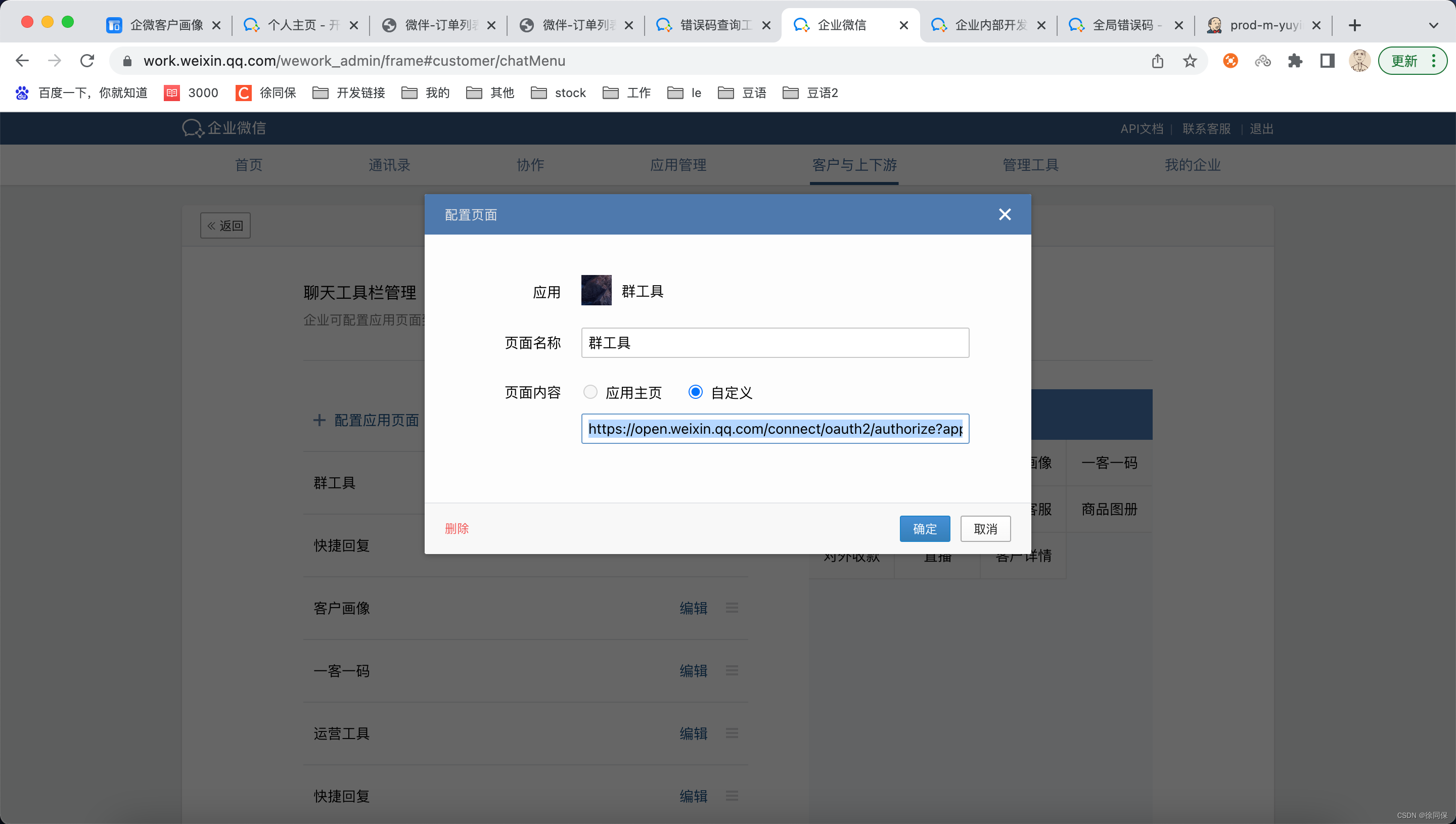This screenshot has width=1456, height=824.
Task: Click the 群工具 app thumbnail icon
Action: (x=596, y=290)
